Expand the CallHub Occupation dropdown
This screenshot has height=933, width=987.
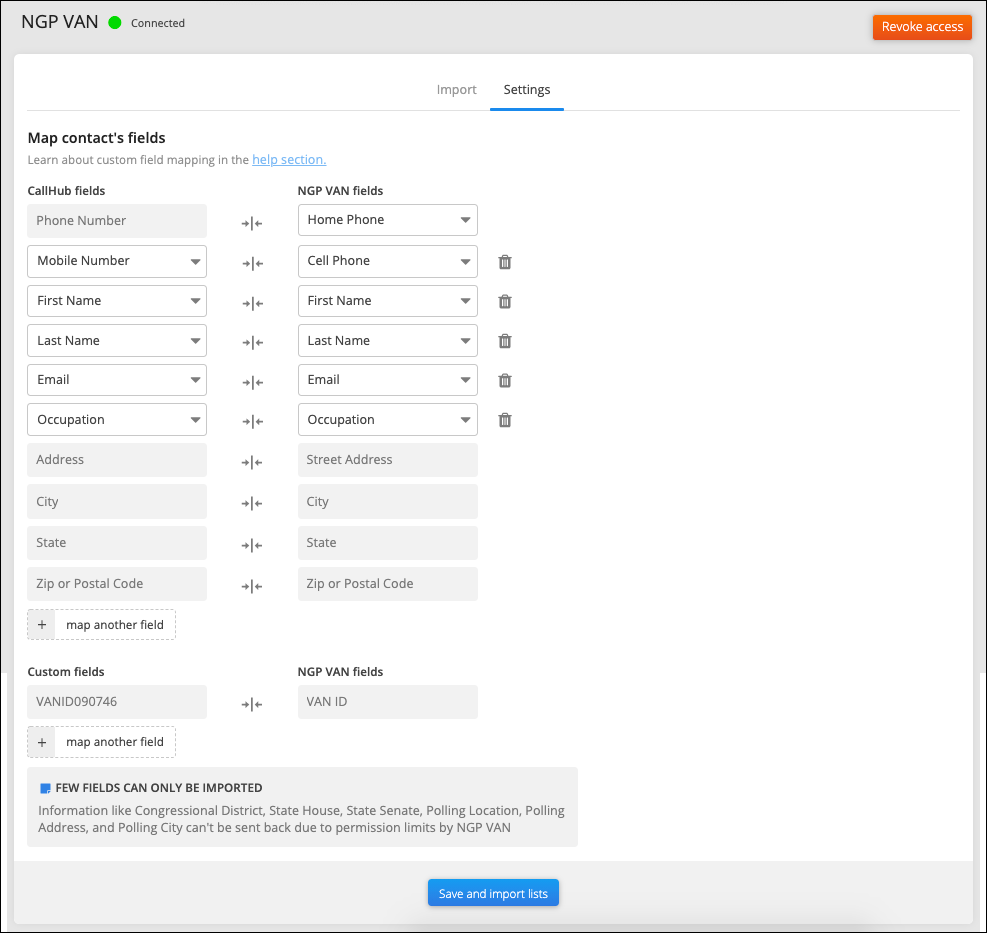click(117, 420)
